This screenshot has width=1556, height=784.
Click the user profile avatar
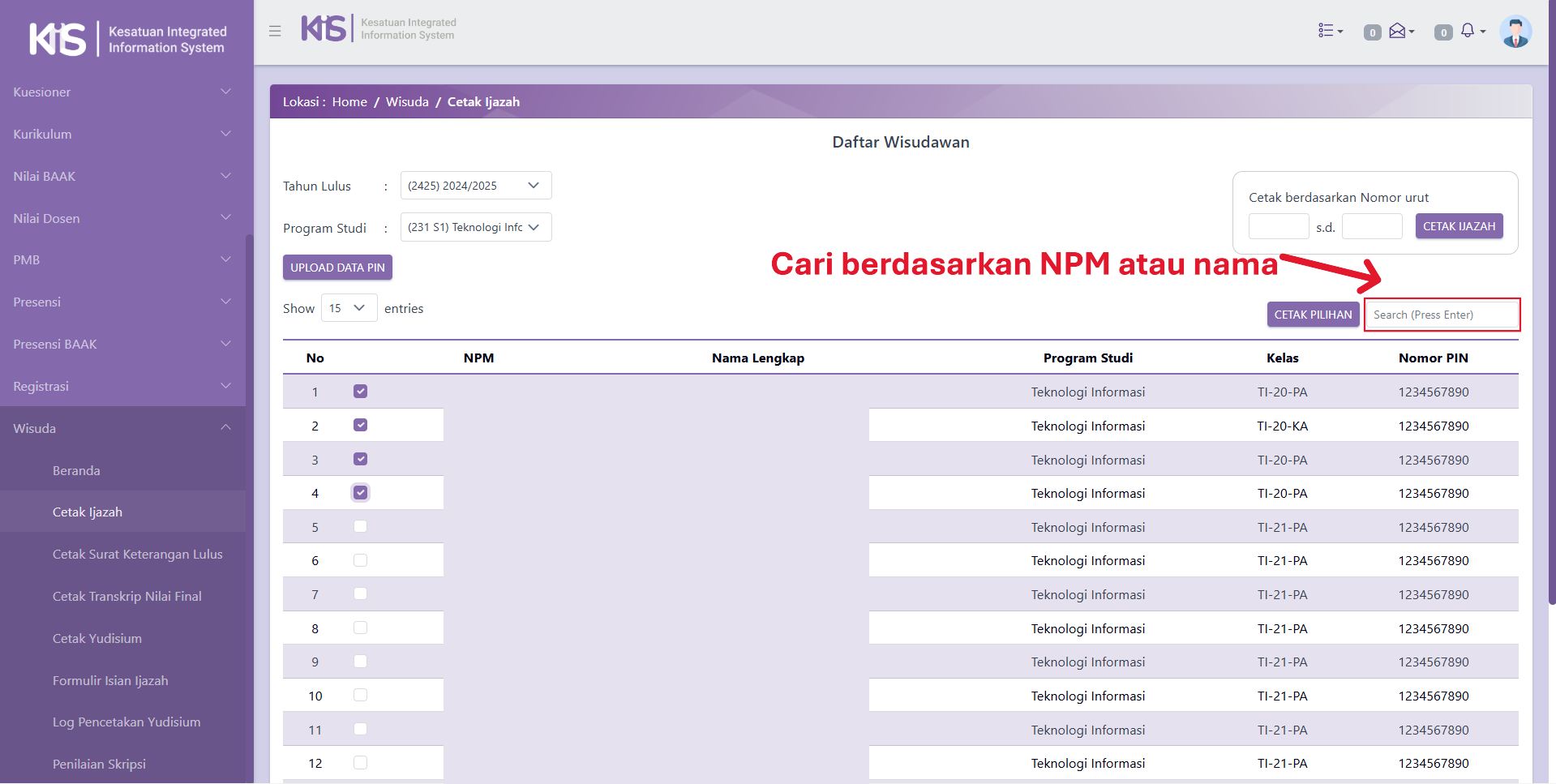click(x=1515, y=32)
